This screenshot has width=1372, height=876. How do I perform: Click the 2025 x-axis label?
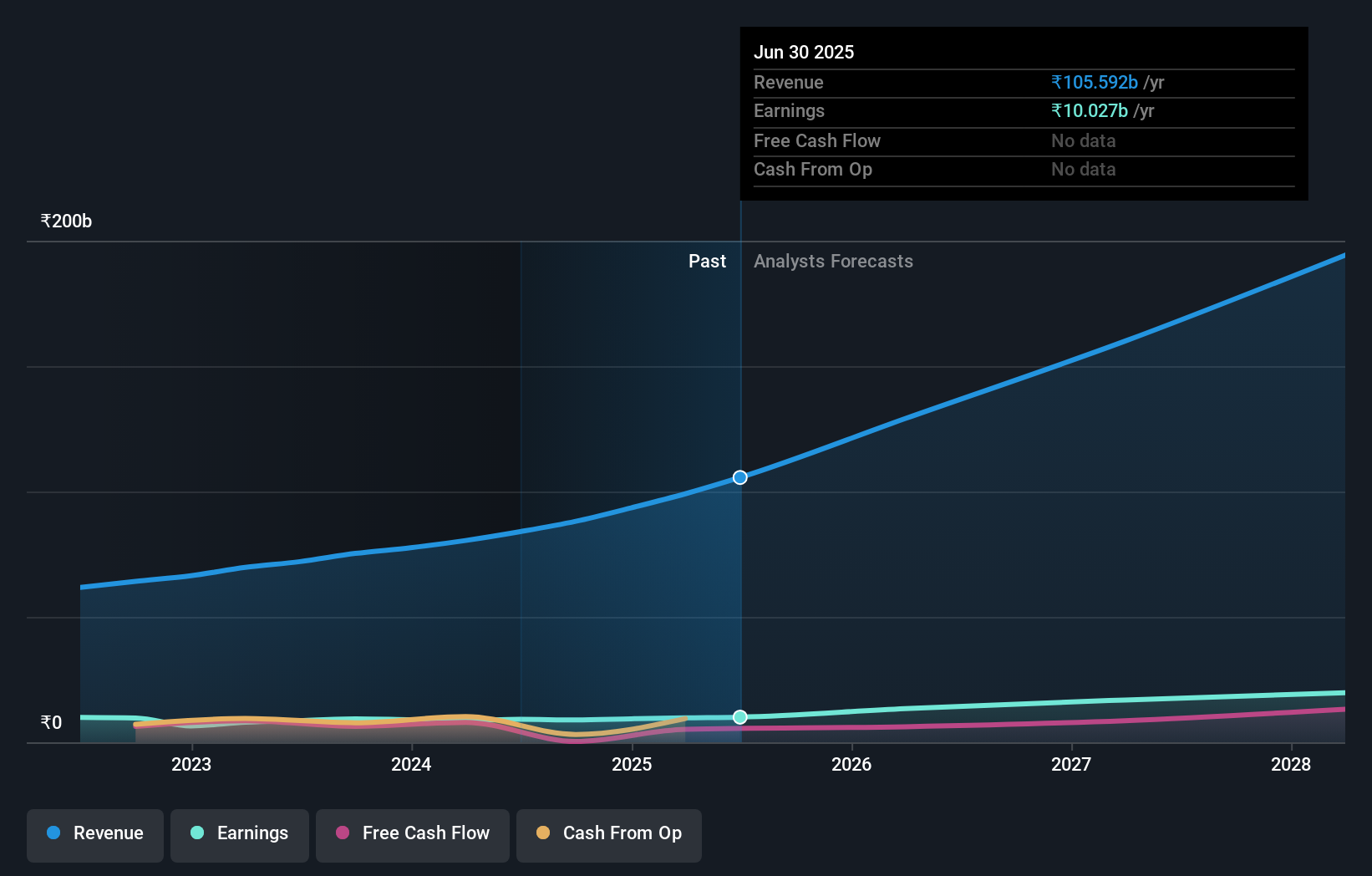(x=632, y=764)
